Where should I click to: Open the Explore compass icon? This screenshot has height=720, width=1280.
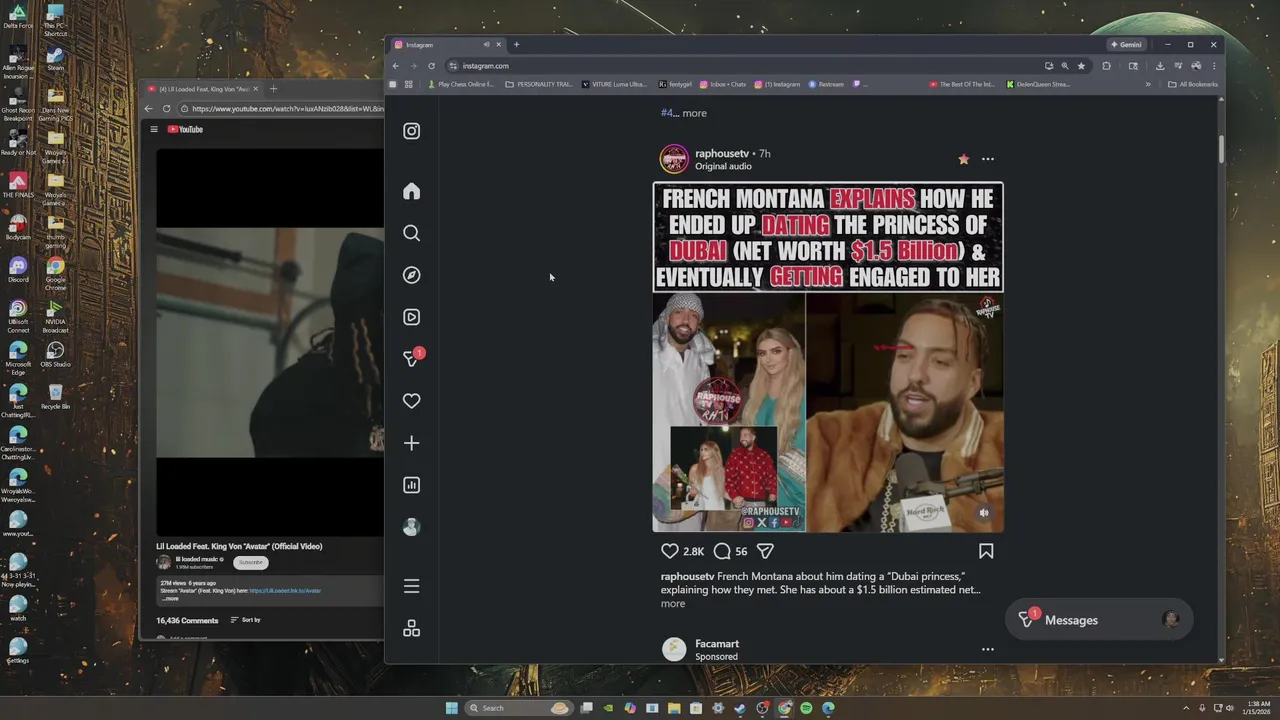click(411, 275)
